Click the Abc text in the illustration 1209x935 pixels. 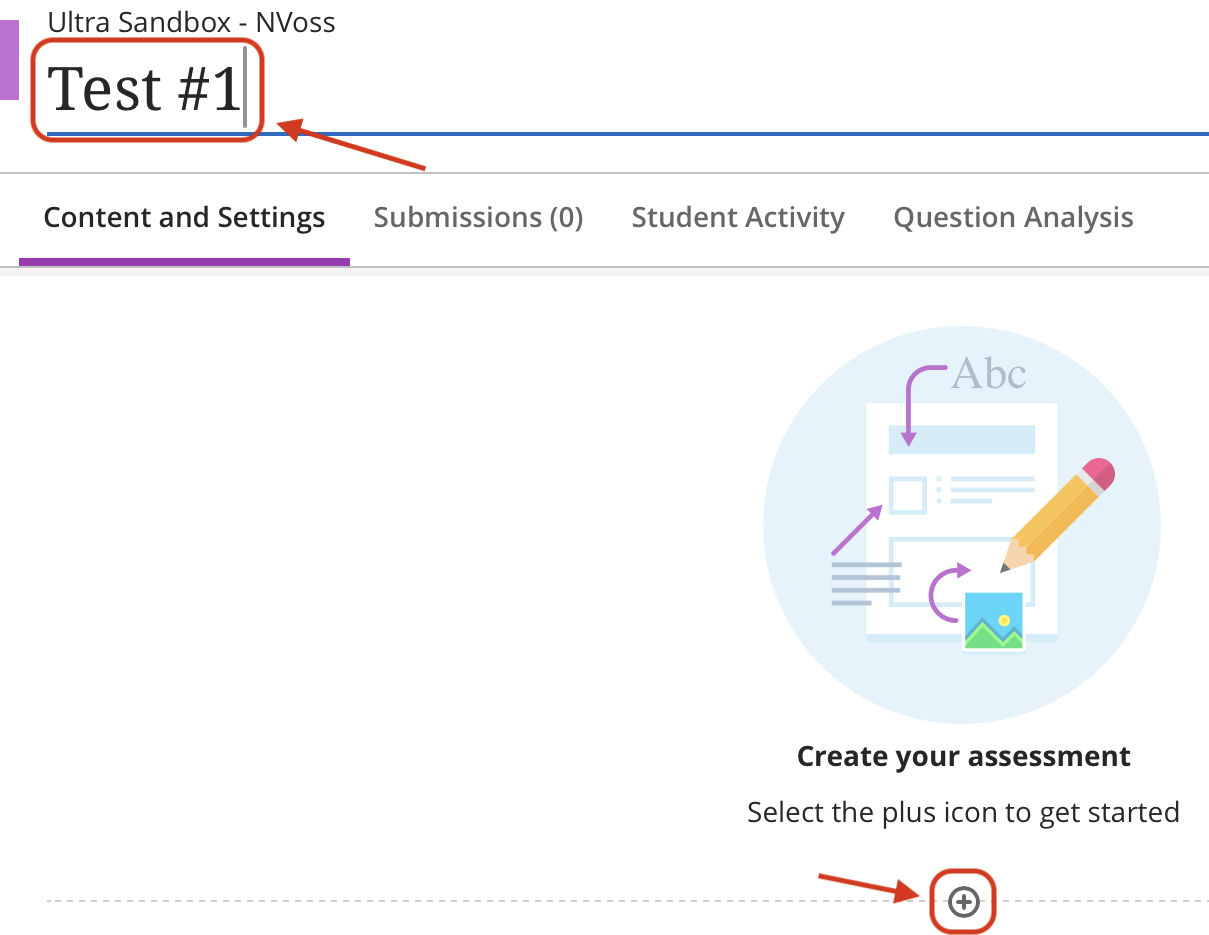[x=988, y=374]
